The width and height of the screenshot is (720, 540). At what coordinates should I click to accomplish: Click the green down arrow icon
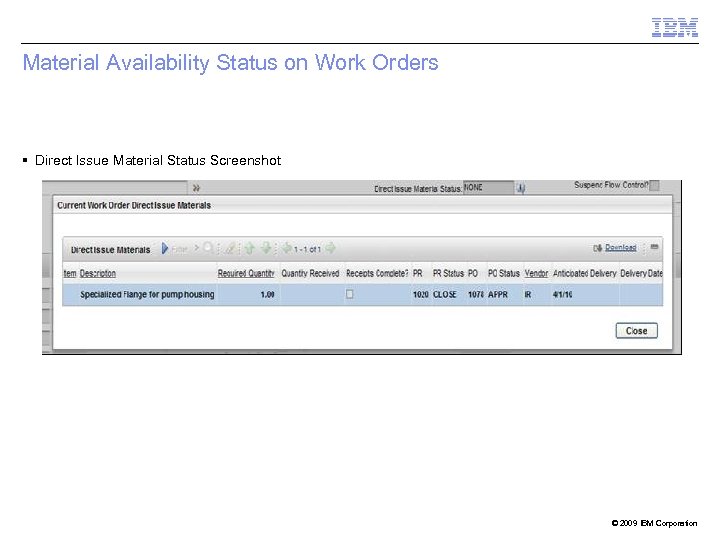click(266, 248)
